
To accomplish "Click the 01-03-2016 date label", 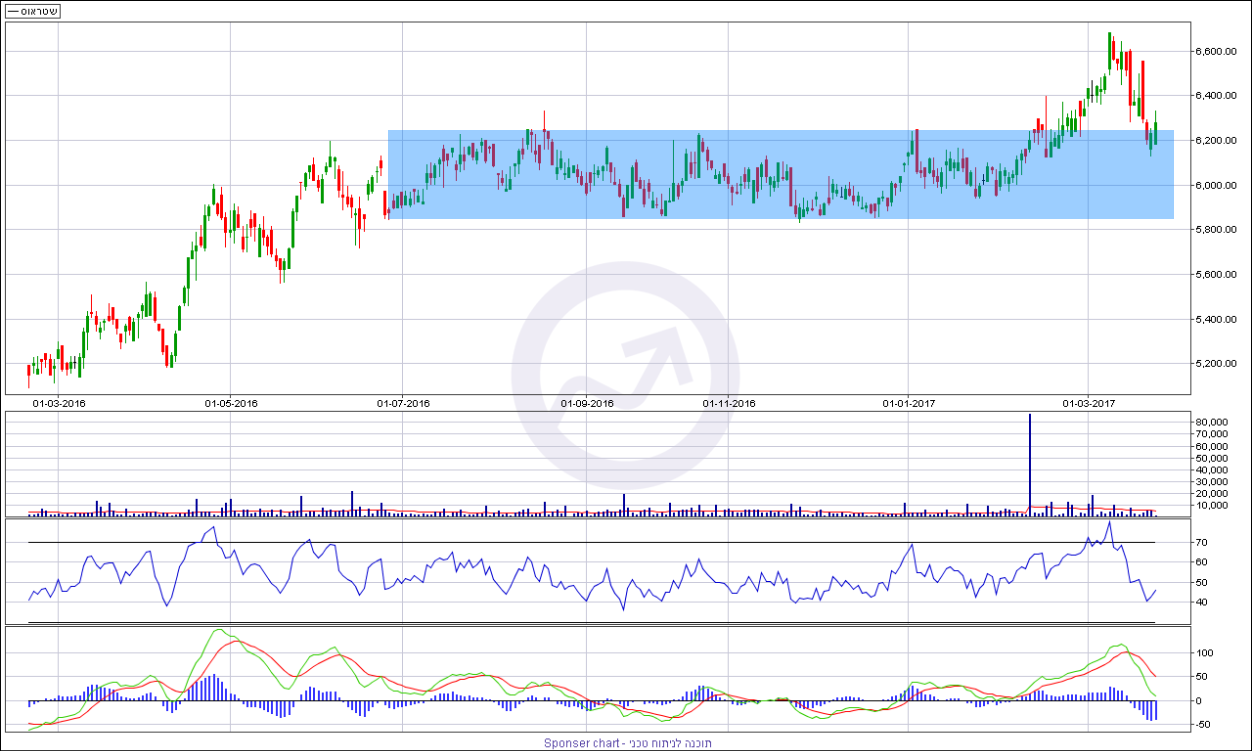I will pyautogui.click(x=59, y=404).
